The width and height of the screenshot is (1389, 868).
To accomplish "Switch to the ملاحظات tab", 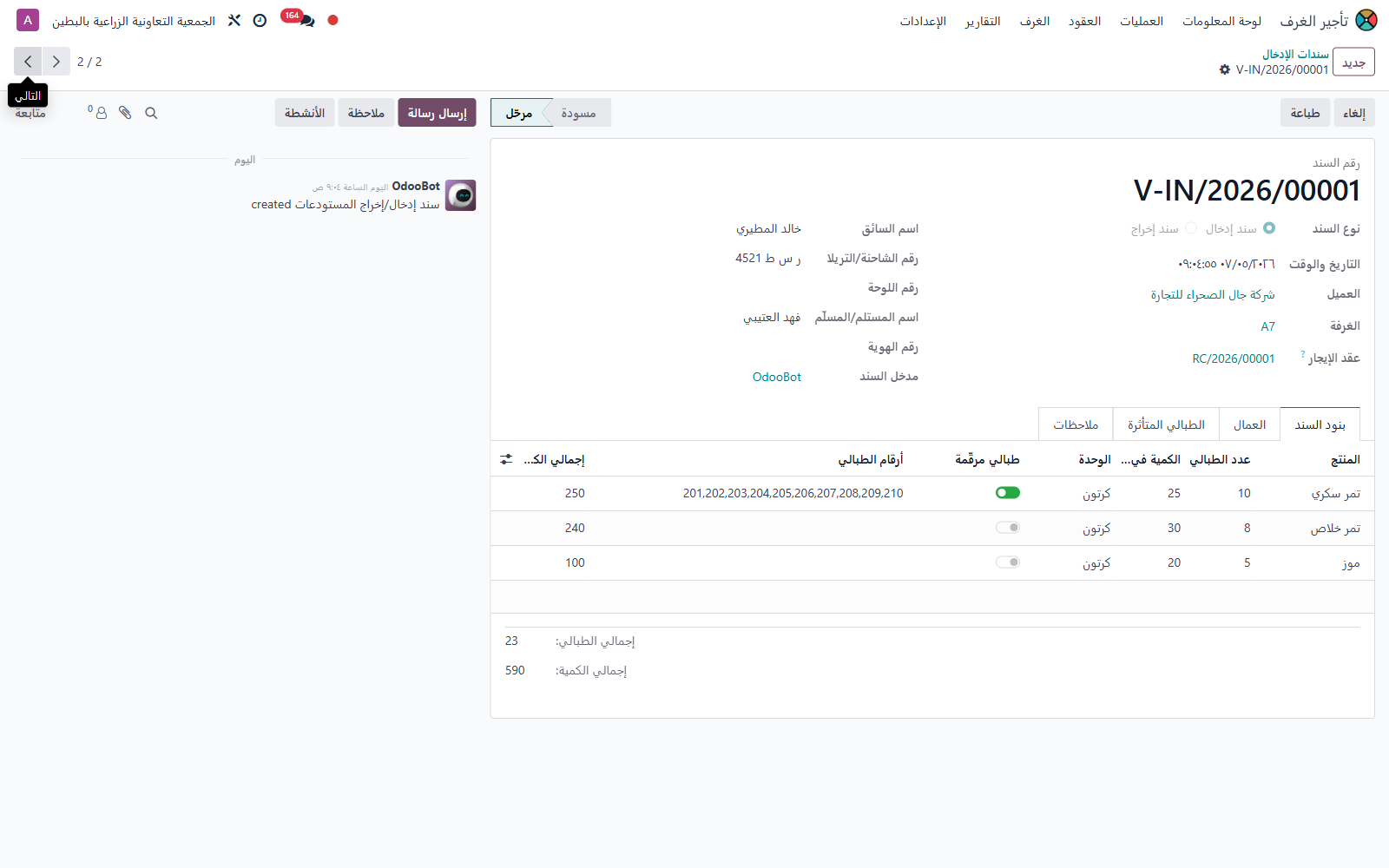I will click(1076, 424).
